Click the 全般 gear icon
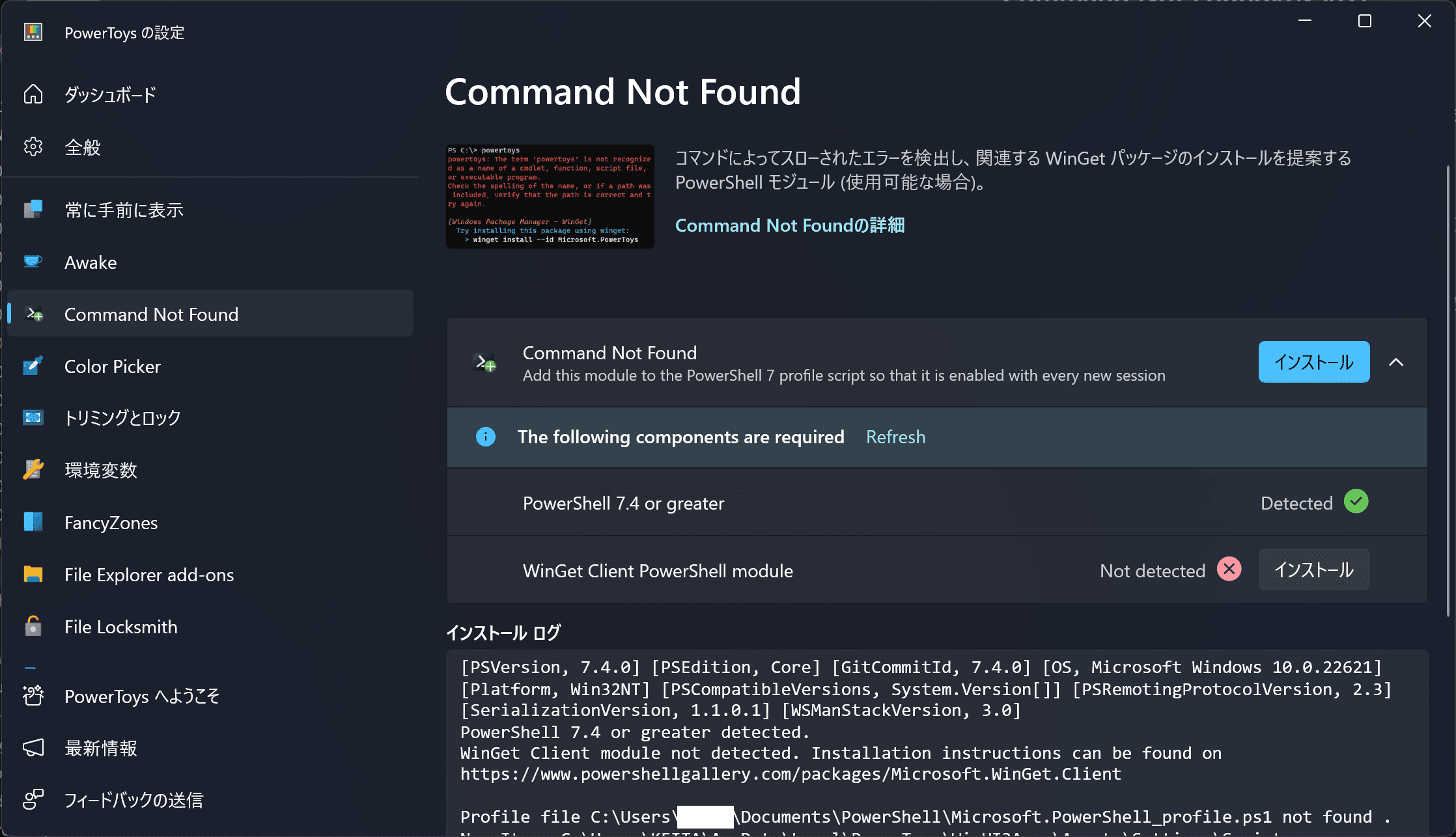Viewport: 1456px width, 837px height. (x=33, y=147)
